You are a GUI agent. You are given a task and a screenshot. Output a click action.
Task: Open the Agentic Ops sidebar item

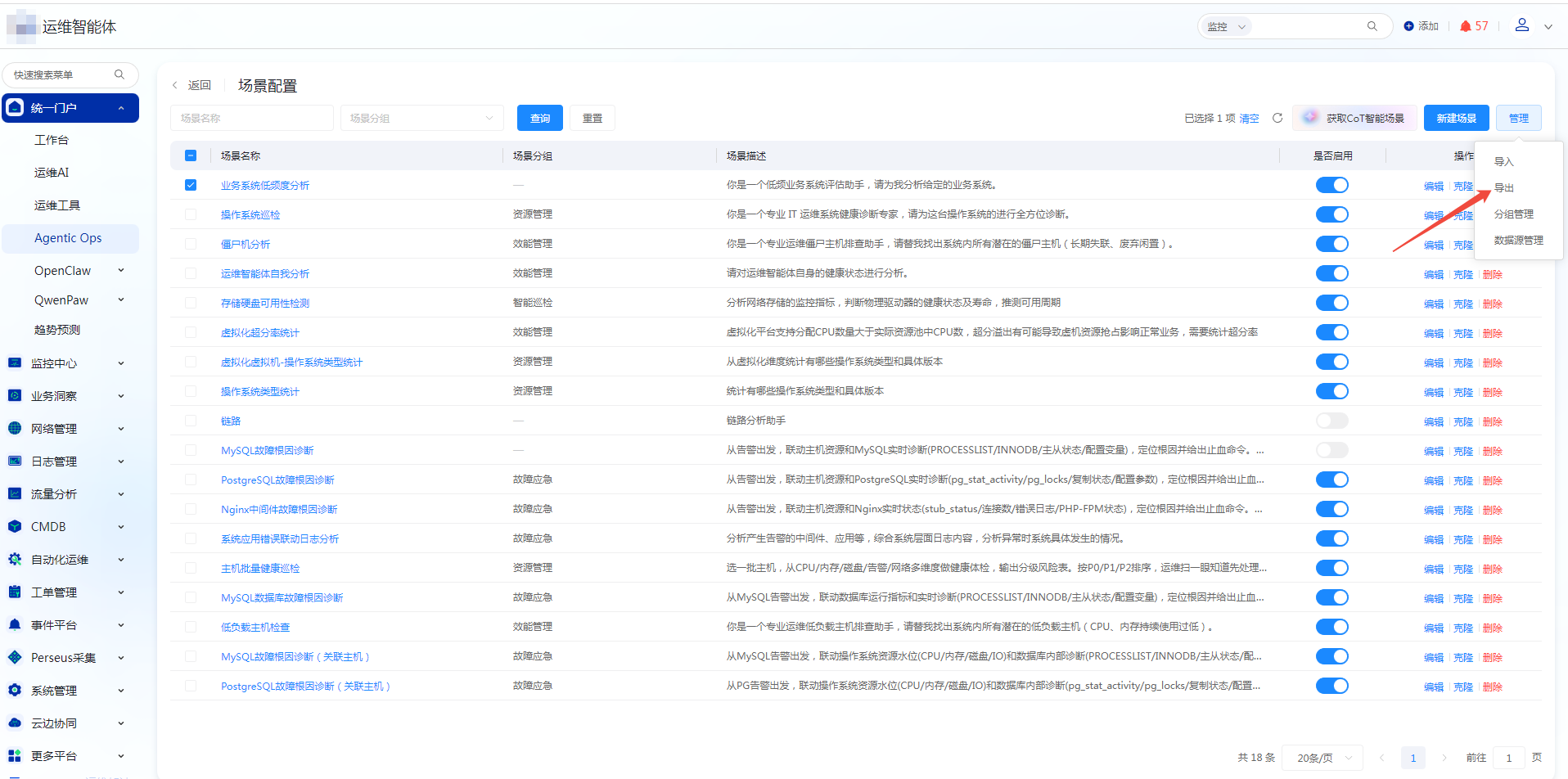click(70, 238)
